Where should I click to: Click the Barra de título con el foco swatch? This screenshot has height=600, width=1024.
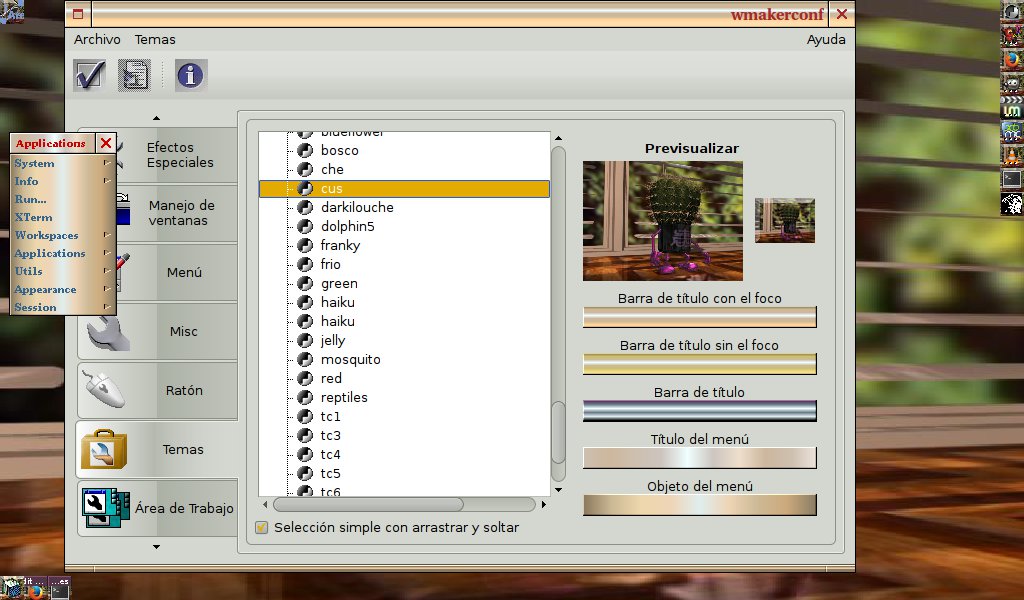coord(699,317)
